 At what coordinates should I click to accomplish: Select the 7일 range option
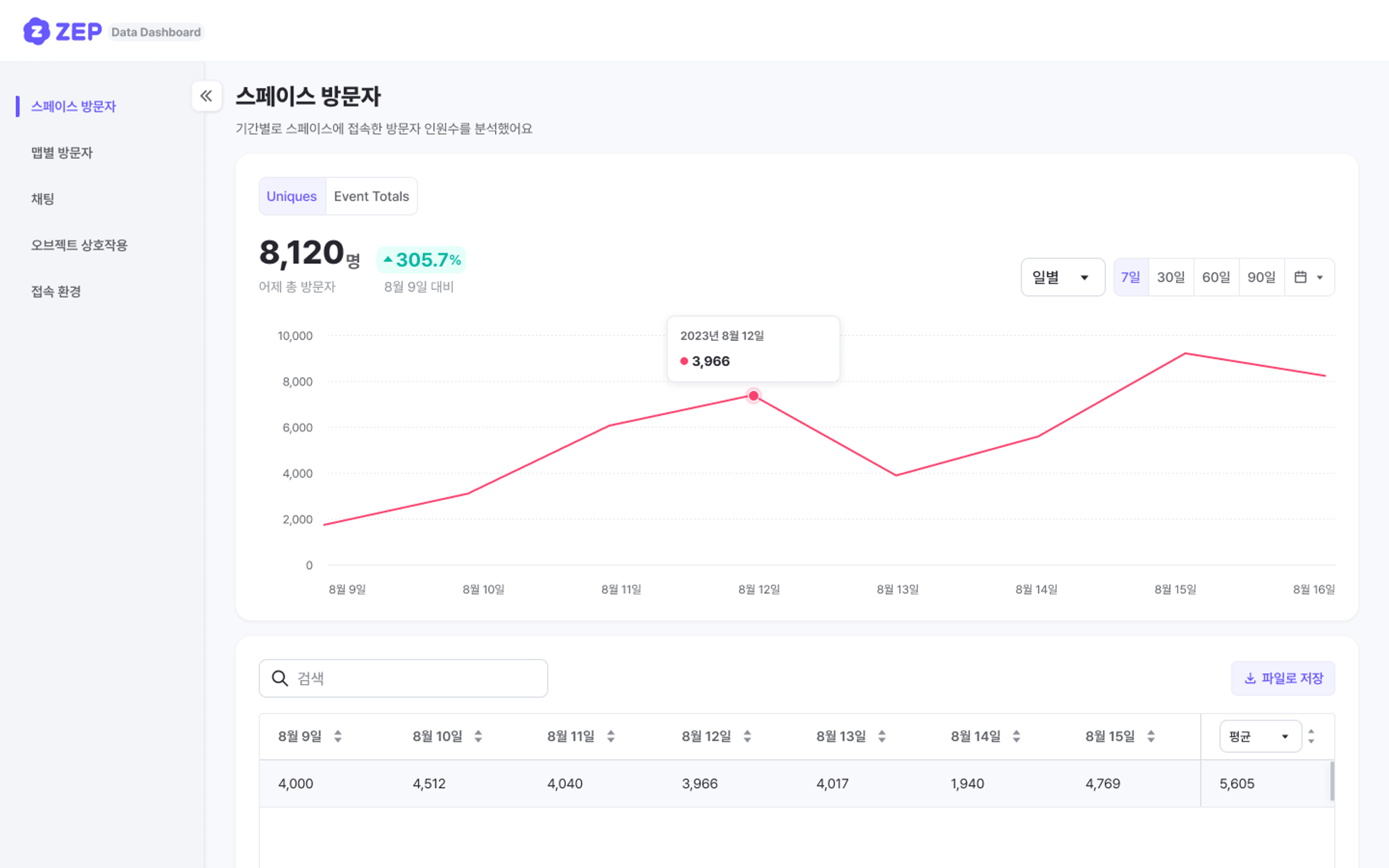(1131, 277)
